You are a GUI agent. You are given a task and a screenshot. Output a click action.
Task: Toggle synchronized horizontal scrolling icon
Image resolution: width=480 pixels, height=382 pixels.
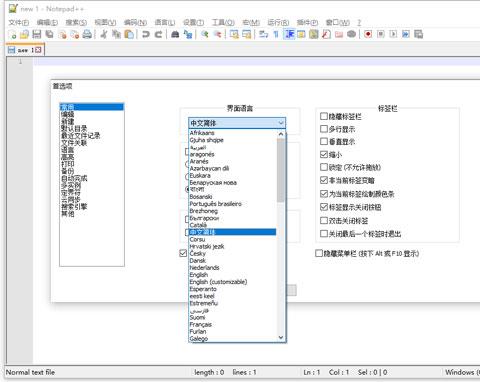pos(247,34)
